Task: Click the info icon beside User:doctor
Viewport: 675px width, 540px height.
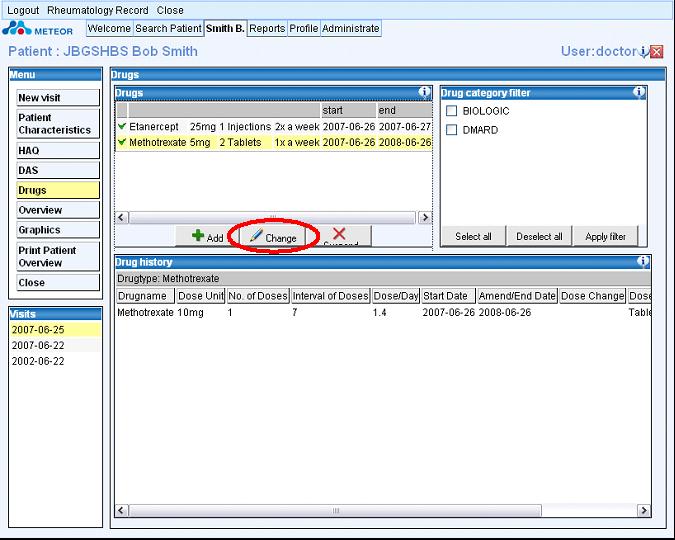Action: tap(643, 52)
